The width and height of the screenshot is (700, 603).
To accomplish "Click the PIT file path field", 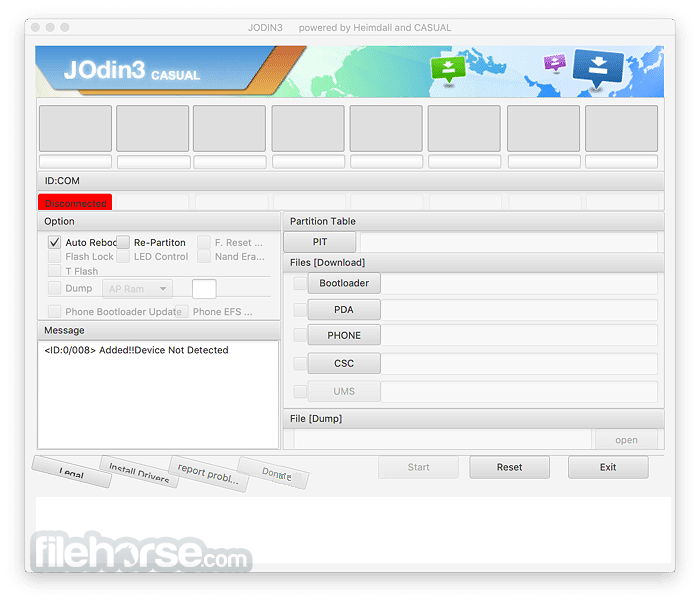I will (x=508, y=242).
